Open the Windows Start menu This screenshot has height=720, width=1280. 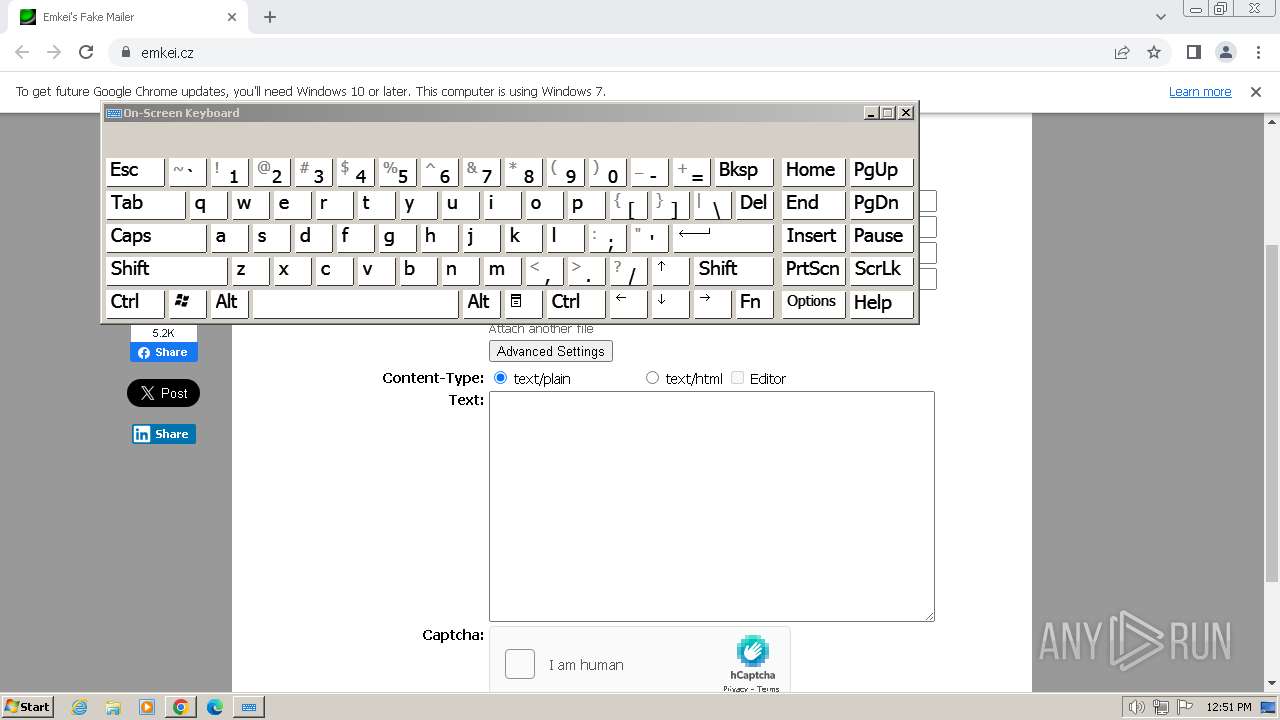(x=27, y=707)
